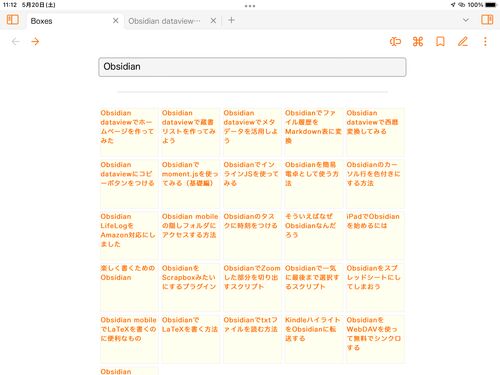Close the Boxes tab
The height and width of the screenshot is (375, 500).
pyautogui.click(x=116, y=21)
